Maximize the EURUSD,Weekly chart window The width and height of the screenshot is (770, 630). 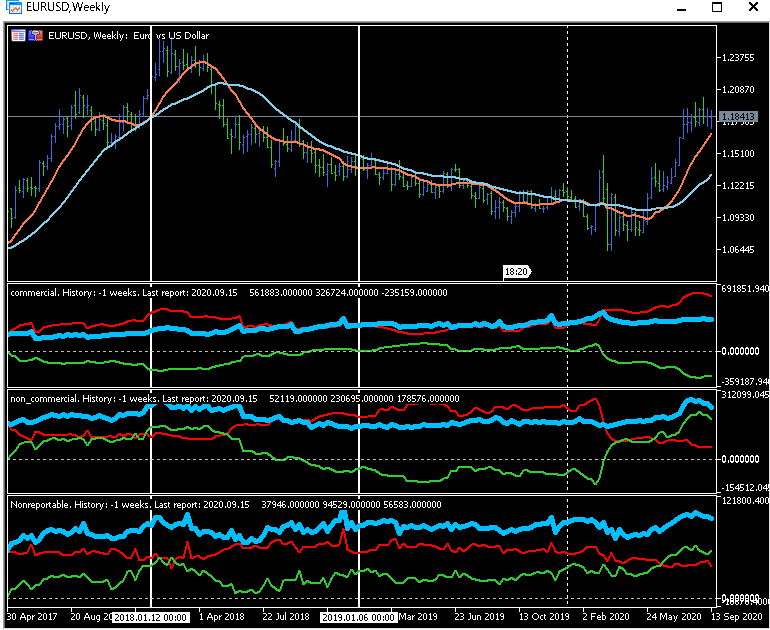coord(717,7)
